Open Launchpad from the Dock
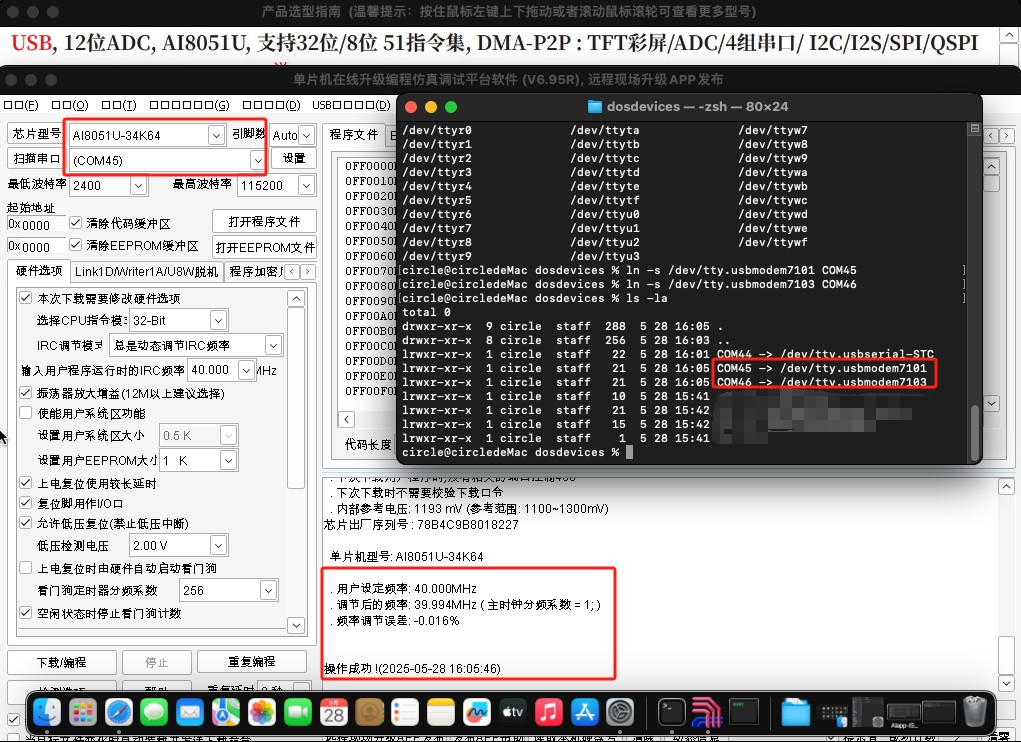 point(83,712)
